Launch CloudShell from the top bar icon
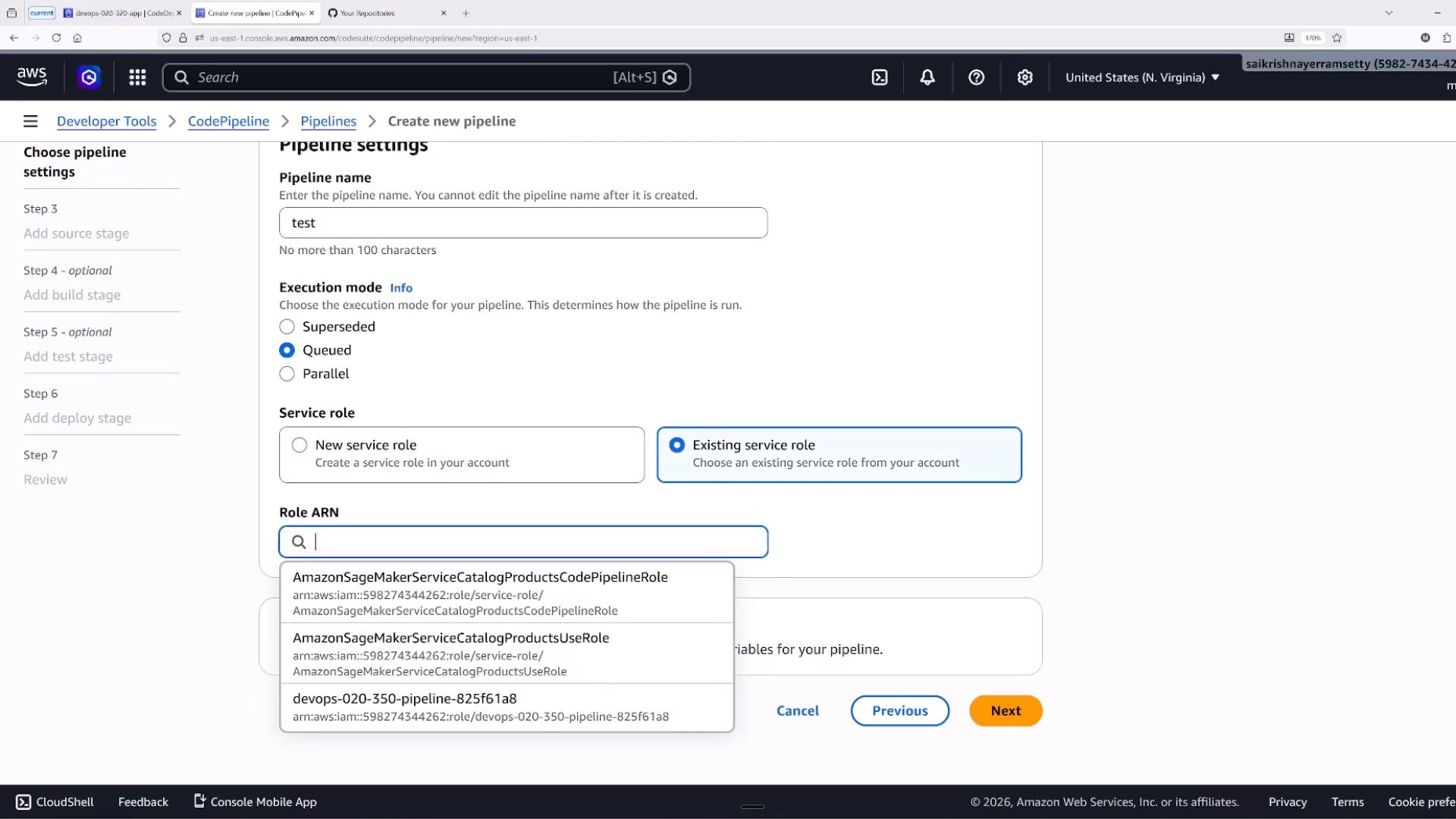This screenshot has height=819, width=1456. (880, 77)
